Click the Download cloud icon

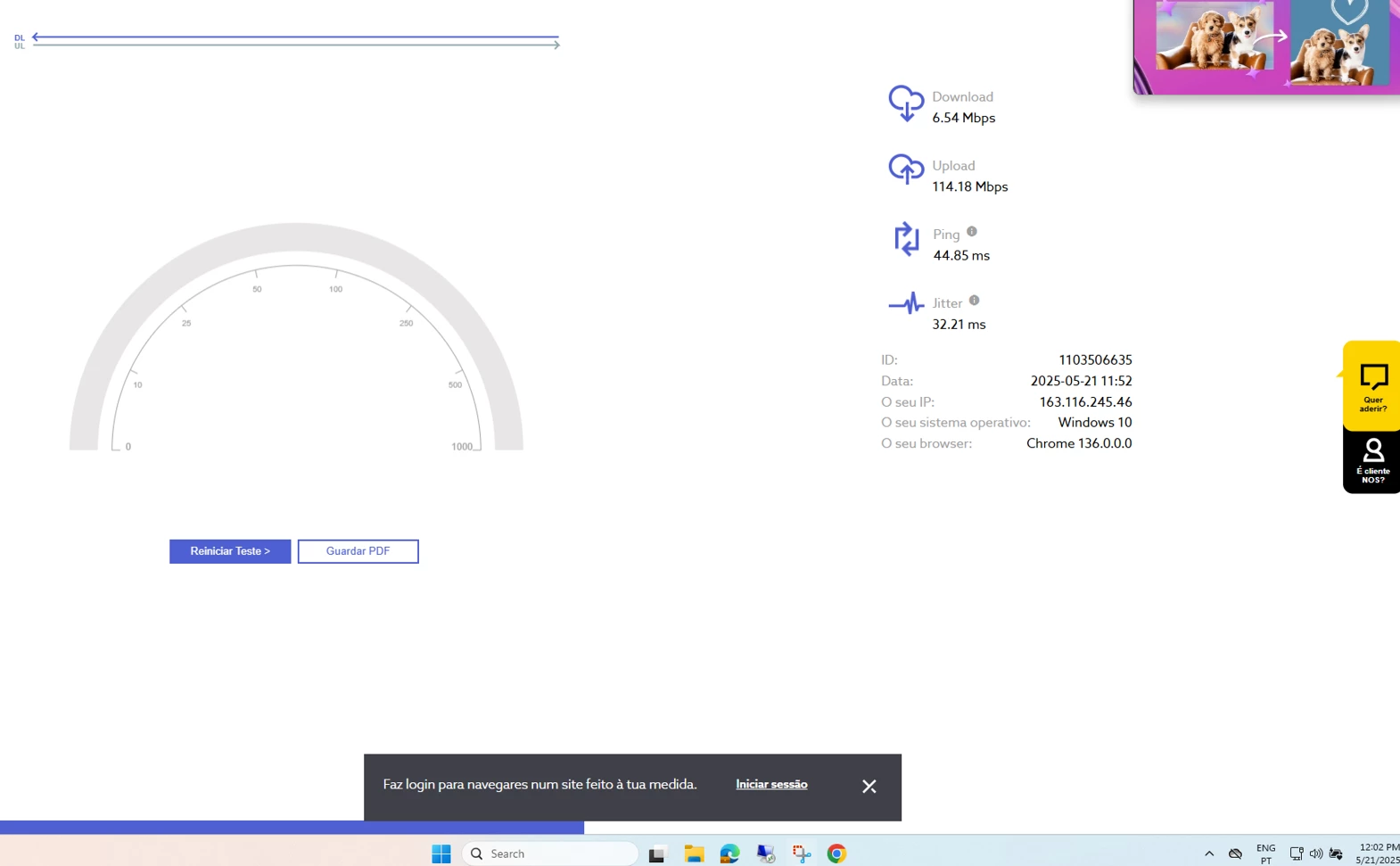coord(906,103)
